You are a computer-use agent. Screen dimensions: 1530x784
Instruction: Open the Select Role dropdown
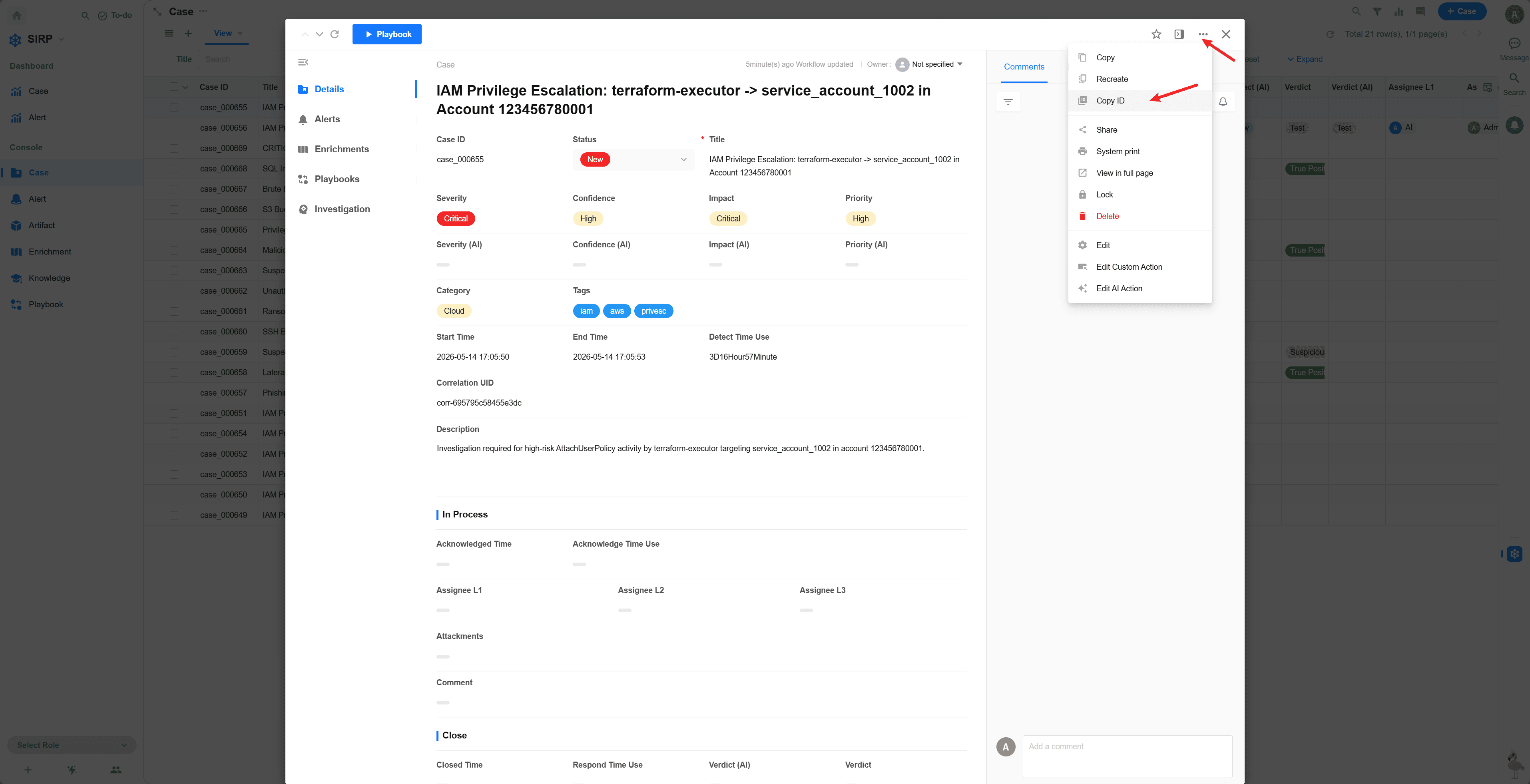click(72, 745)
